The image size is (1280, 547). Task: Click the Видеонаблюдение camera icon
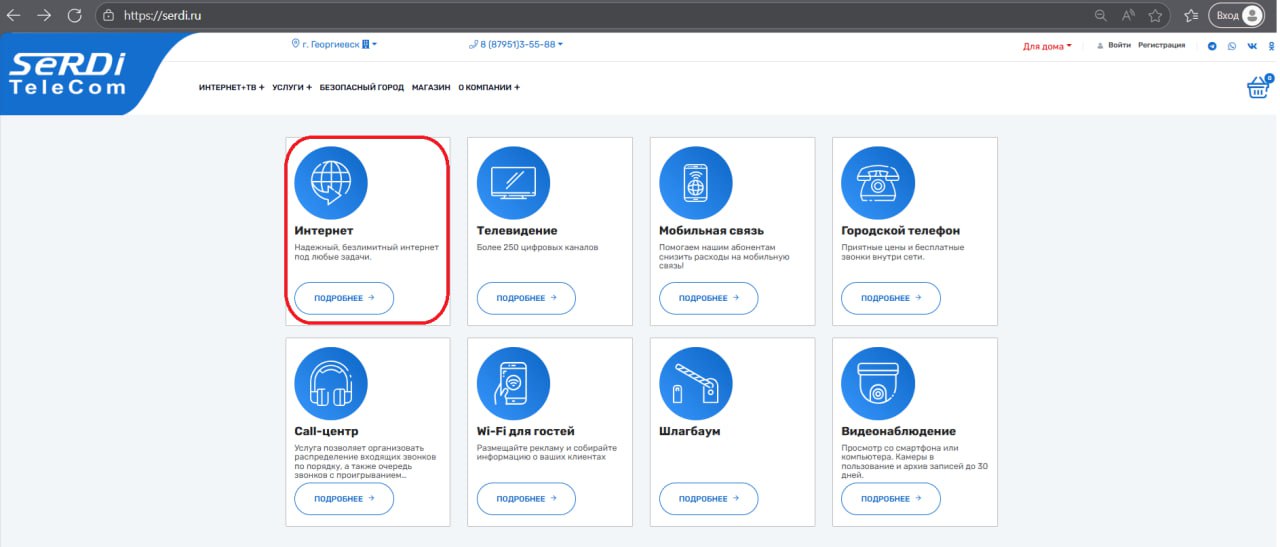point(877,383)
